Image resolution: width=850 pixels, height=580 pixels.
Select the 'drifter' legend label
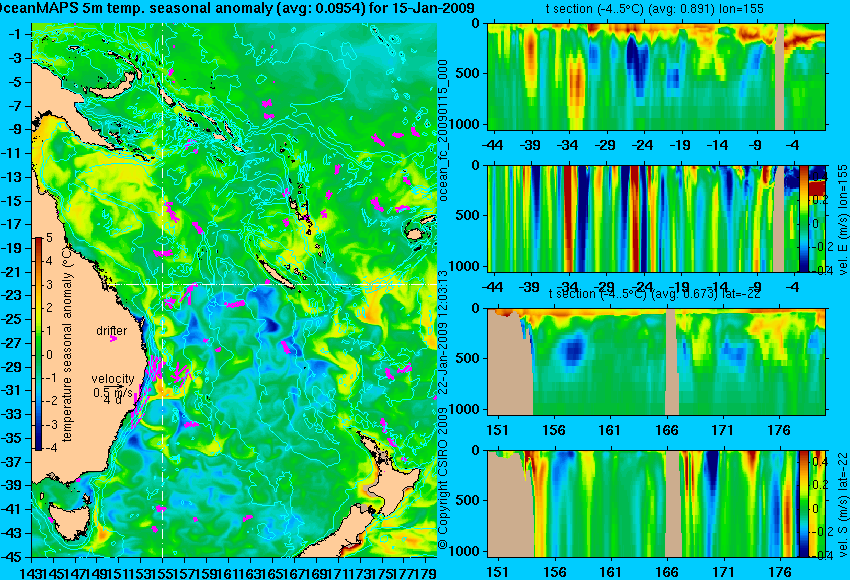pos(112,331)
